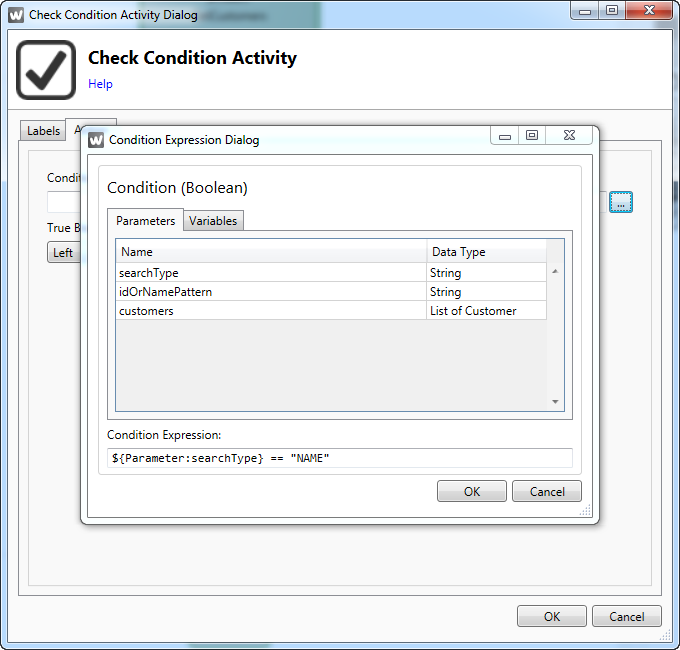Click scroll down arrow in parameters list
The image size is (680, 650).
click(555, 401)
